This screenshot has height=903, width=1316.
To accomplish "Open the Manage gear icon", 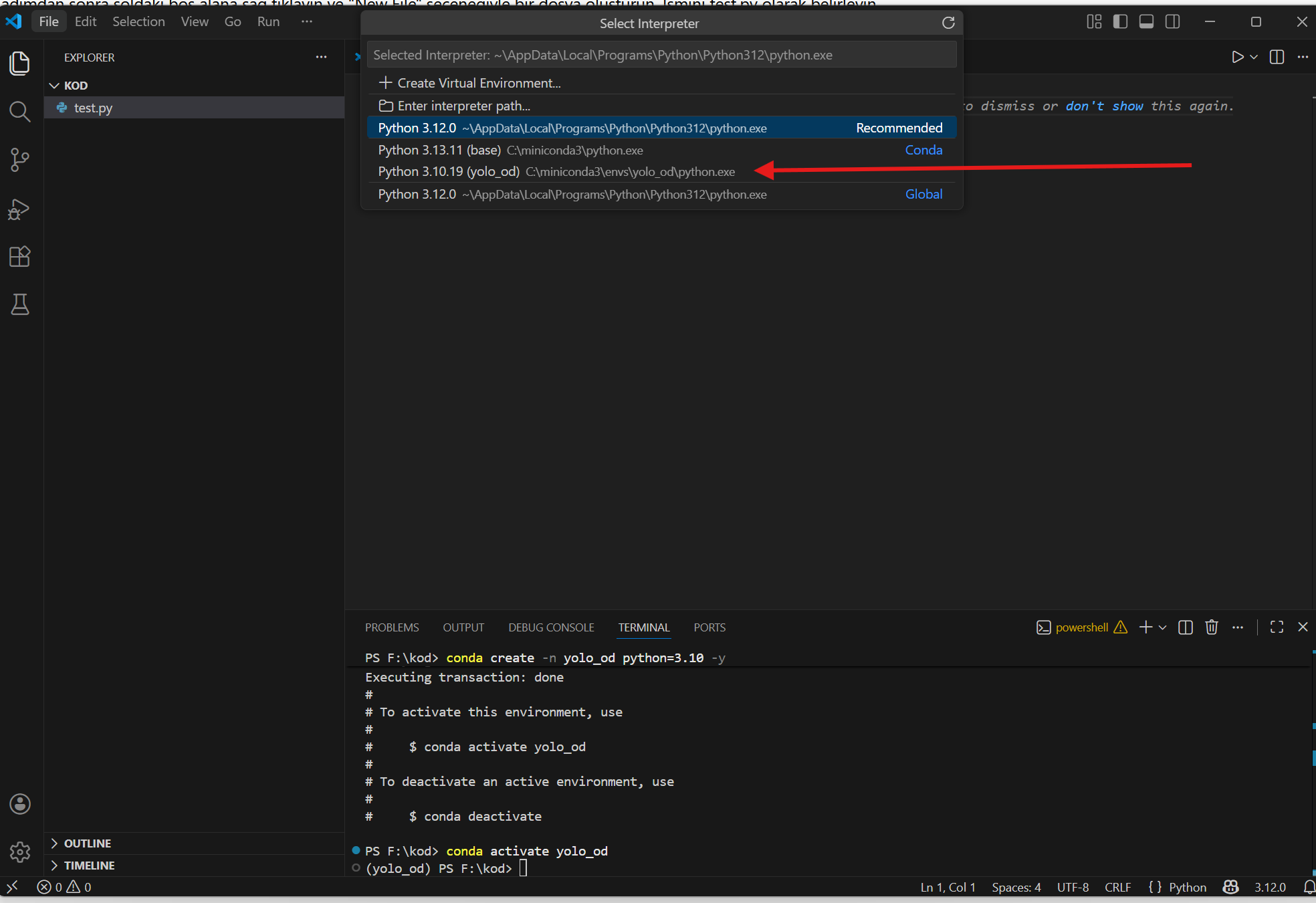I will coord(20,852).
